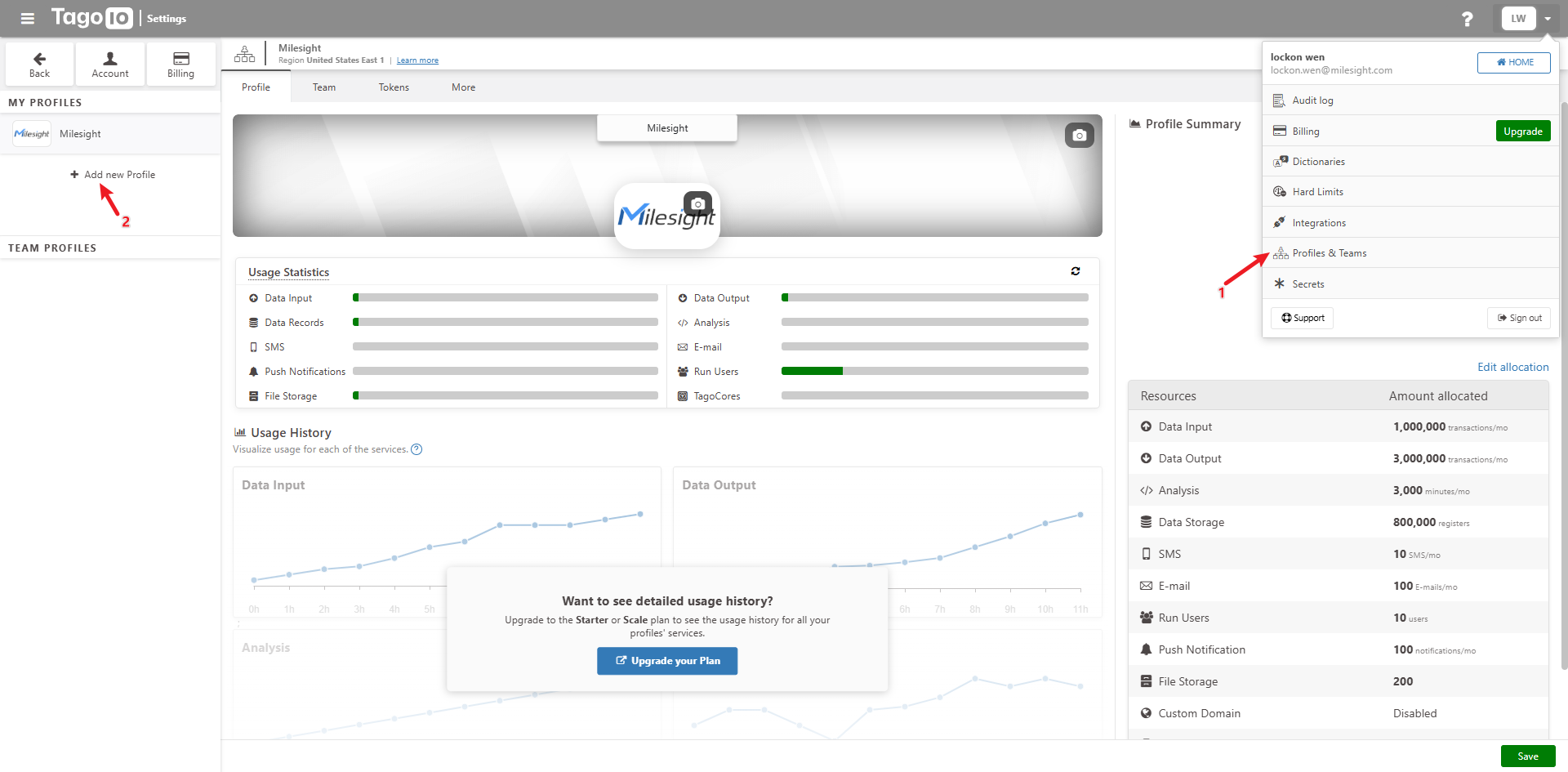Select the 1,000,000 Data Input allocation value
Viewport: 1568px width, 772px height.
(1419, 426)
